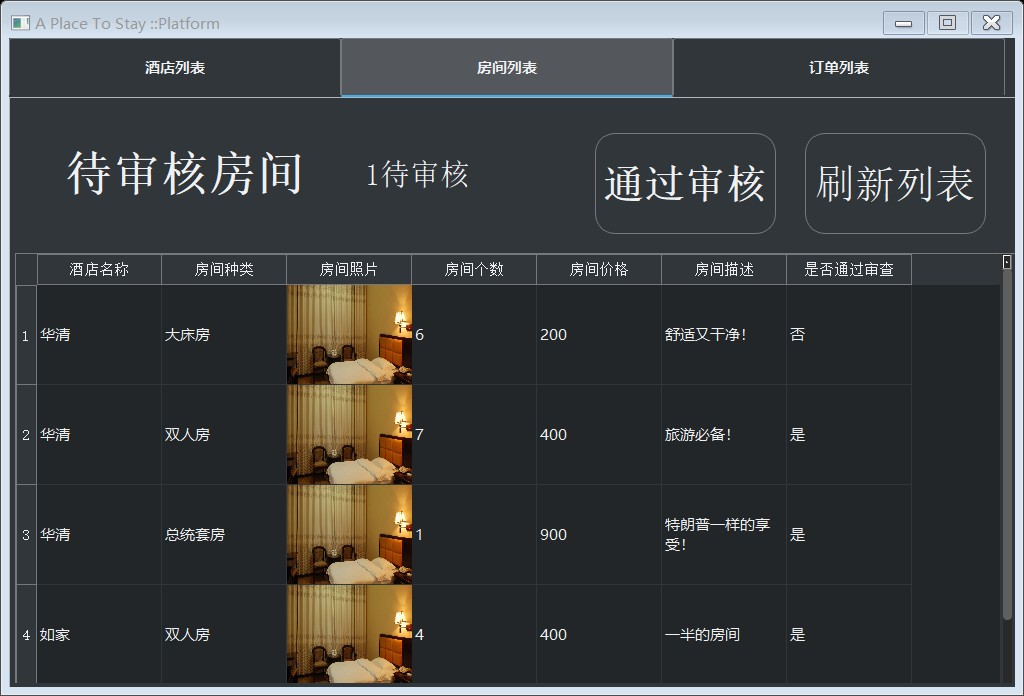Screen dimensions: 1024x696
Task: Open the 订单列表 tab
Action: click(x=839, y=68)
